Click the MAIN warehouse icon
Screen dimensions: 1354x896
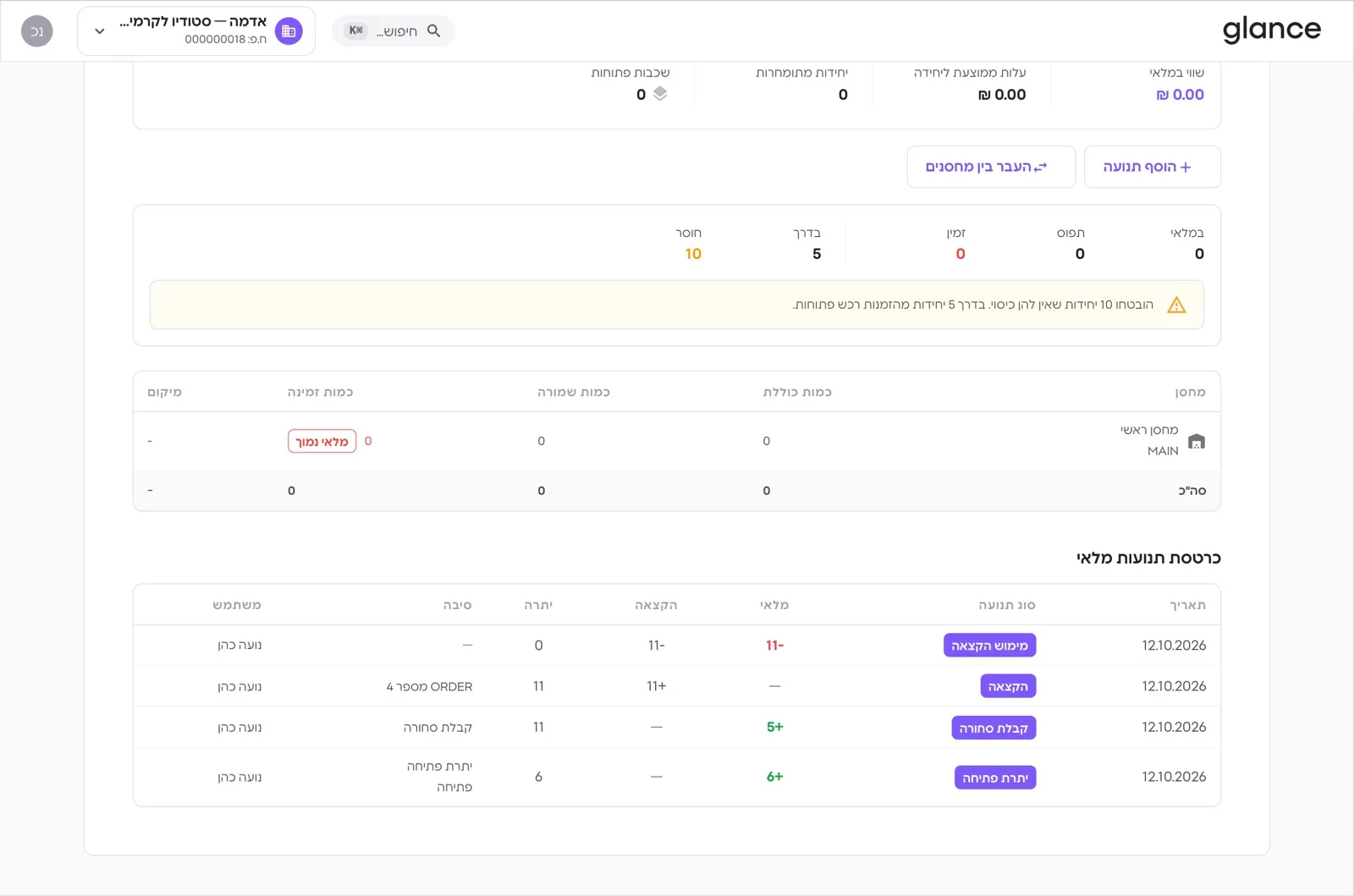point(1196,441)
